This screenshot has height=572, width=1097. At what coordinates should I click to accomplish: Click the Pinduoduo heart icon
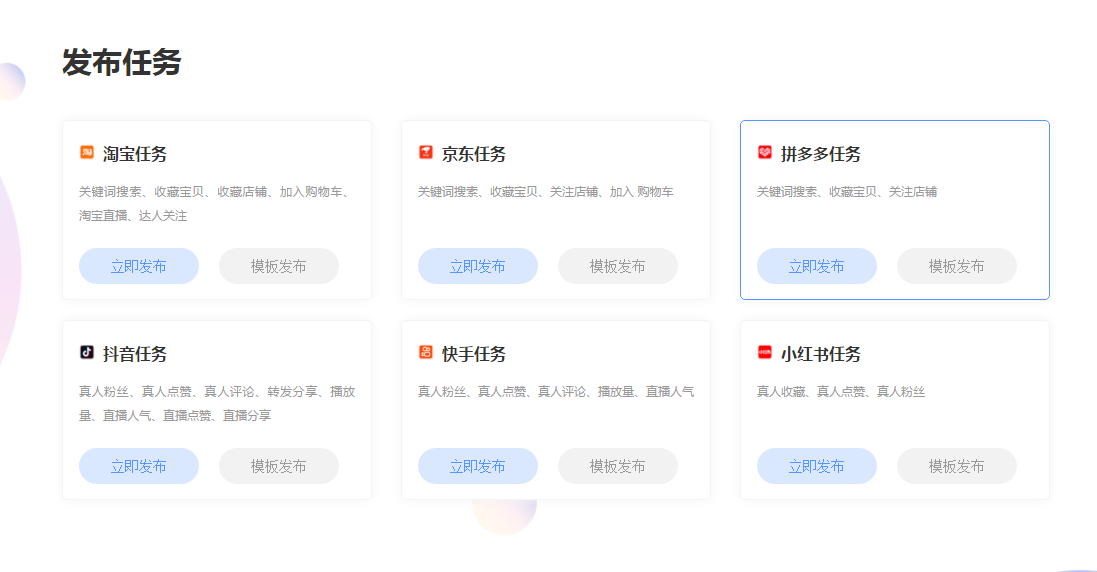point(765,153)
